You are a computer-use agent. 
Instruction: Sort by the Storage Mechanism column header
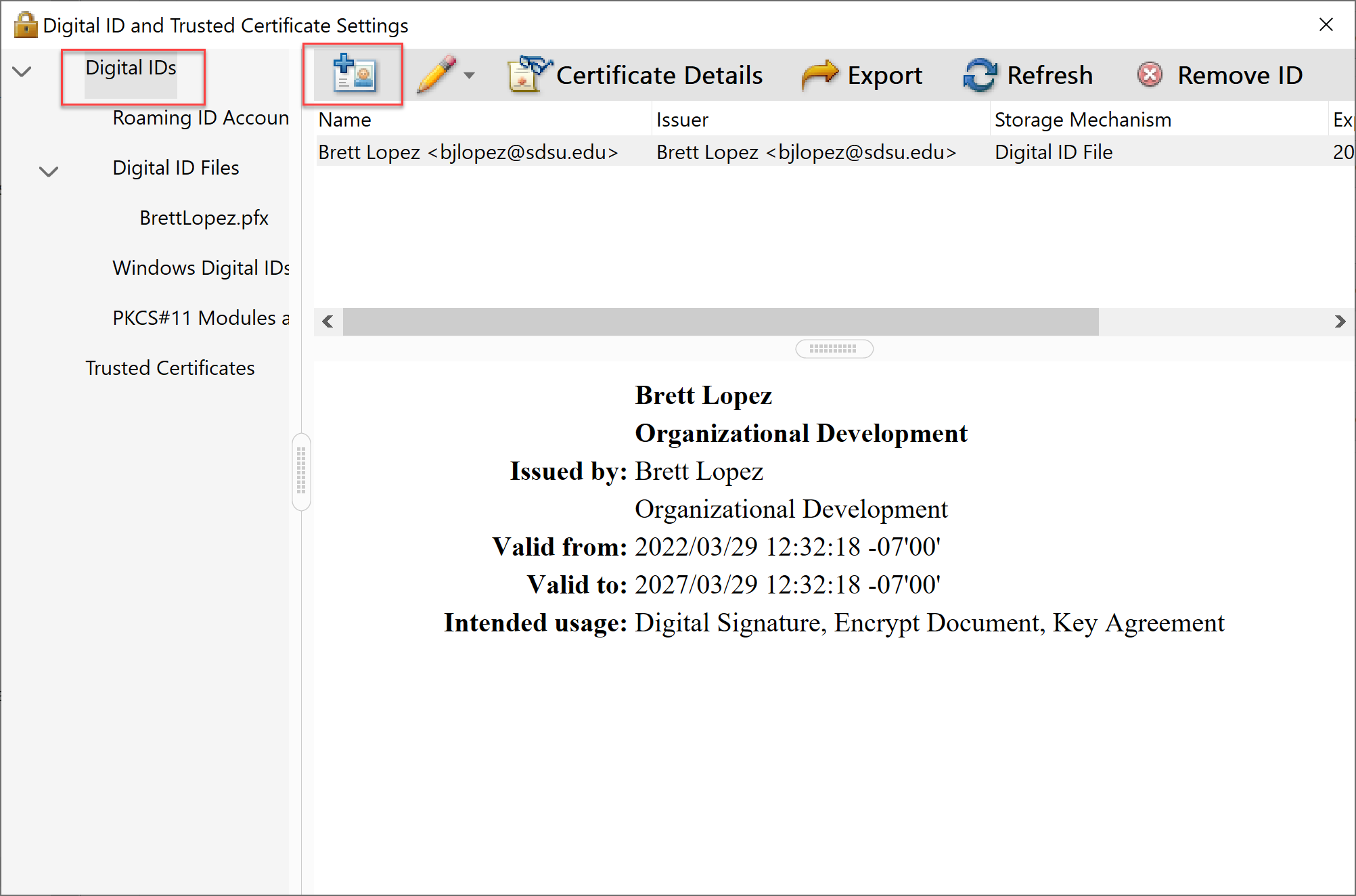point(1083,120)
